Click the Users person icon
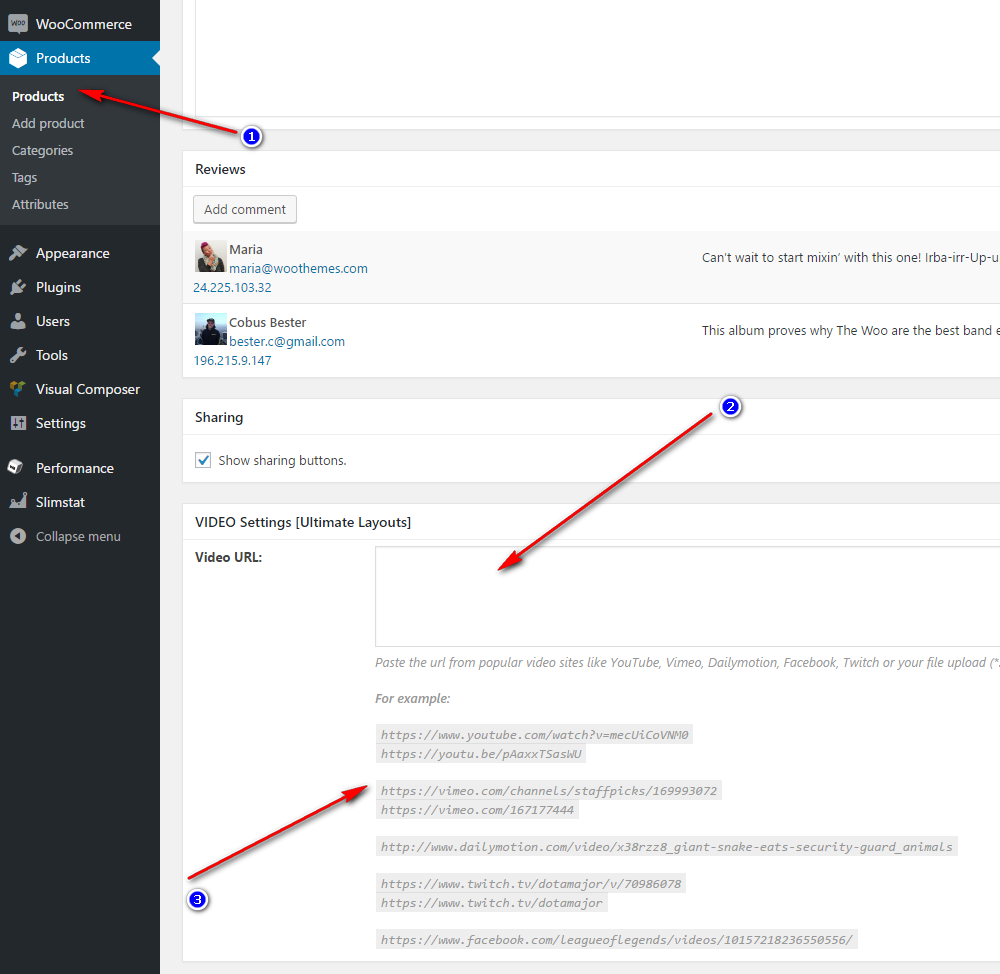This screenshot has height=974, width=1000. click(x=18, y=321)
